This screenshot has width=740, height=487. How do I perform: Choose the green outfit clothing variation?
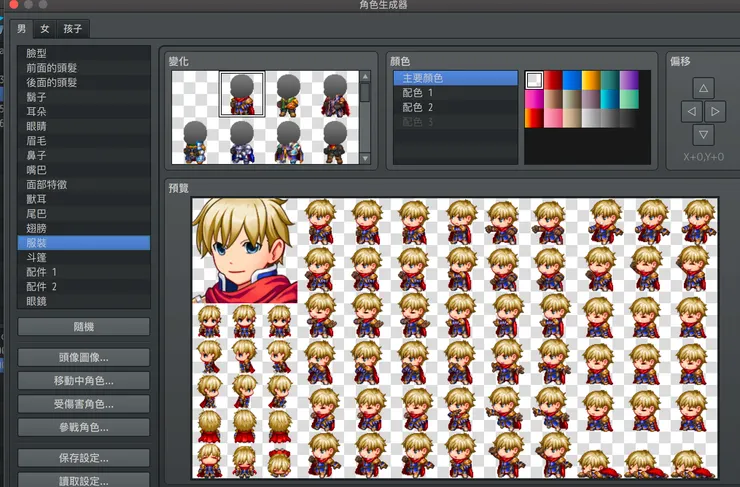point(289,94)
